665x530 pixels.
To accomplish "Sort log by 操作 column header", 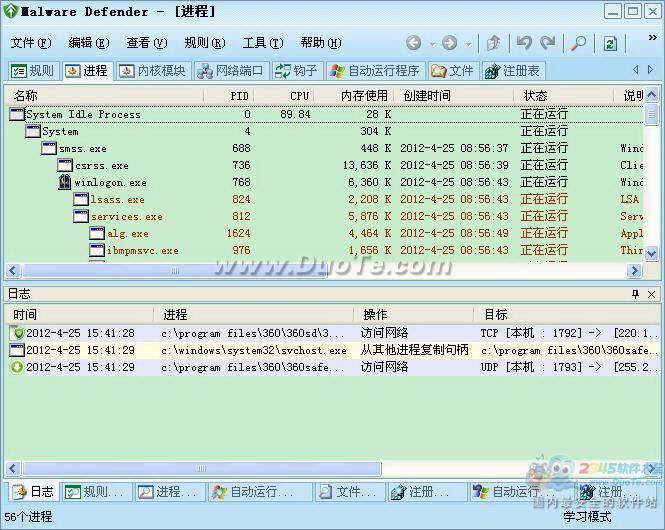I will click(414, 315).
